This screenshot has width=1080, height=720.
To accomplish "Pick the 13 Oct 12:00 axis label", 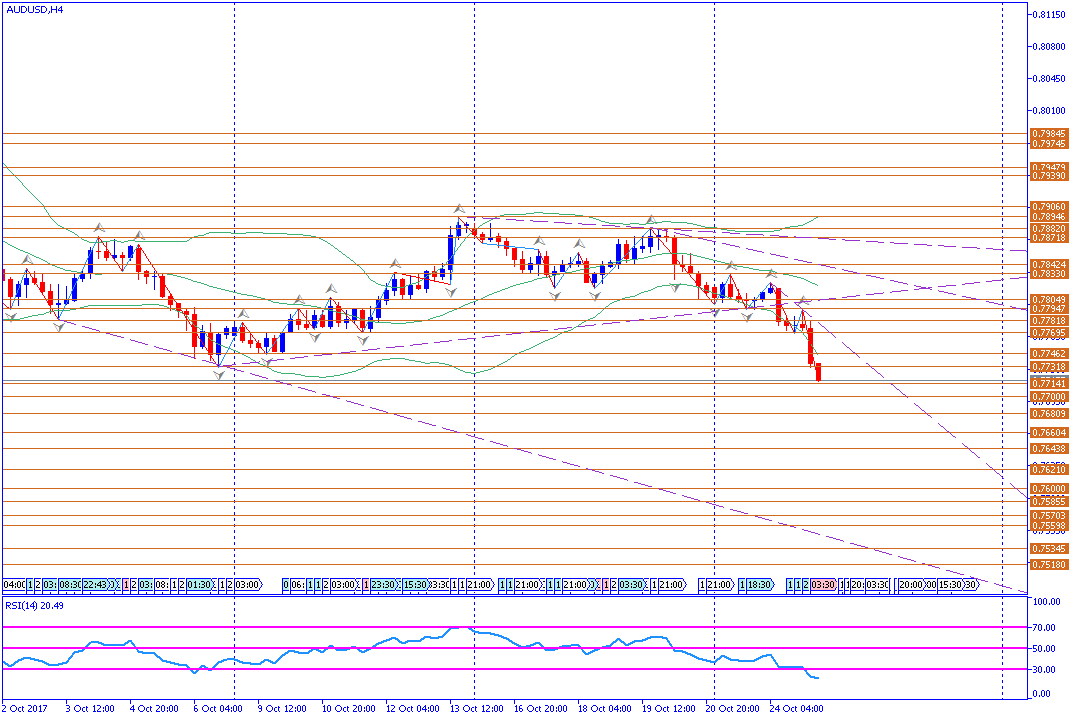I will tap(477, 709).
